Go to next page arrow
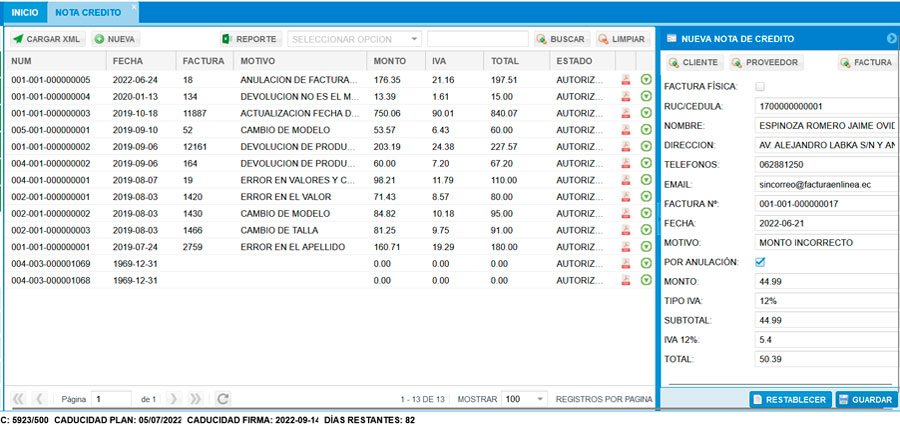The image size is (900, 428). pos(173,398)
